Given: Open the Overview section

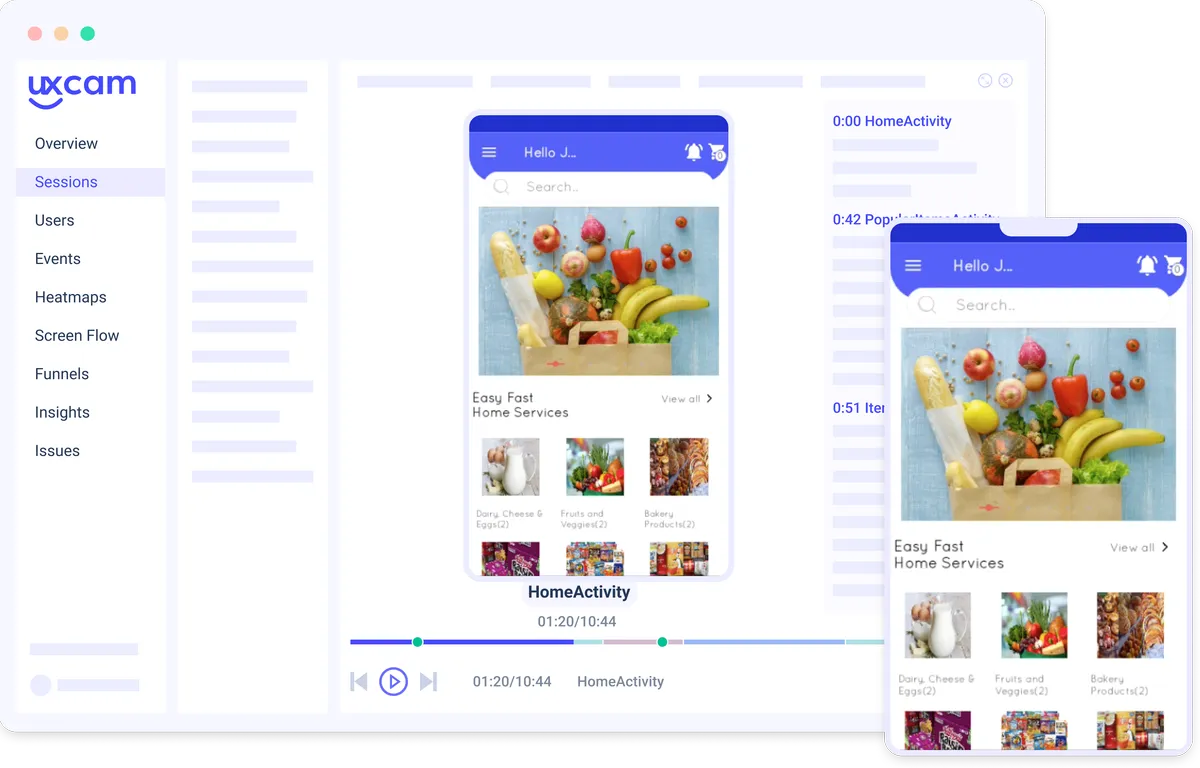Looking at the screenshot, I should [x=66, y=144].
